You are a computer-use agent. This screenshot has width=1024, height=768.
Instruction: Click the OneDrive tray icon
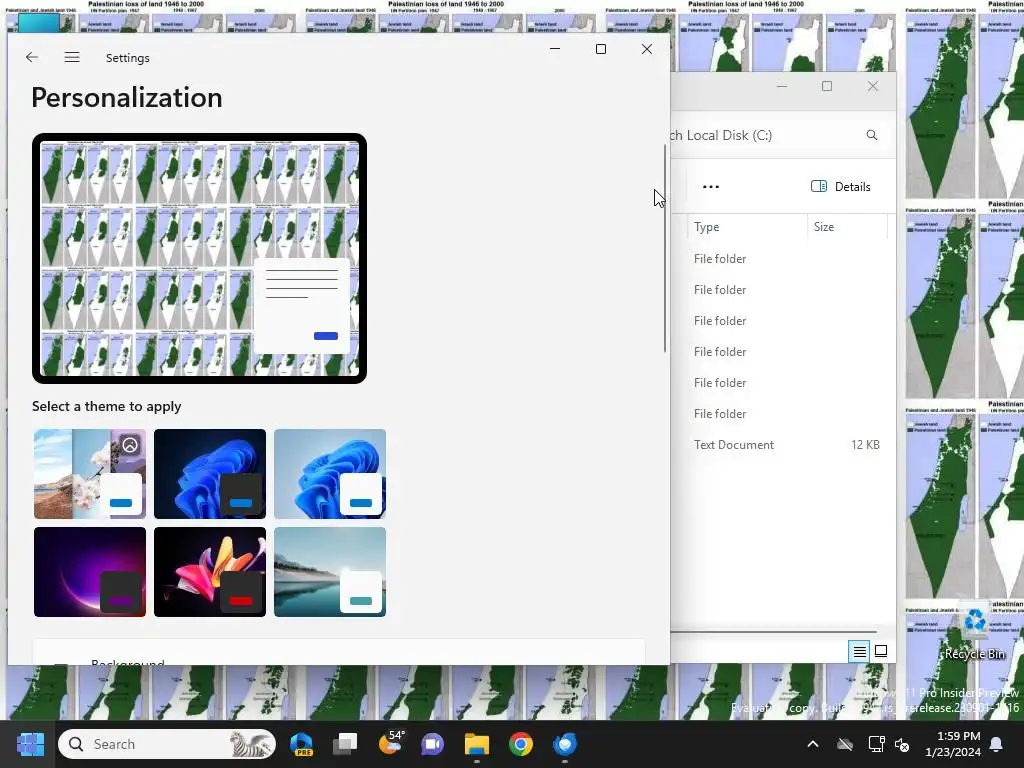[x=845, y=744]
